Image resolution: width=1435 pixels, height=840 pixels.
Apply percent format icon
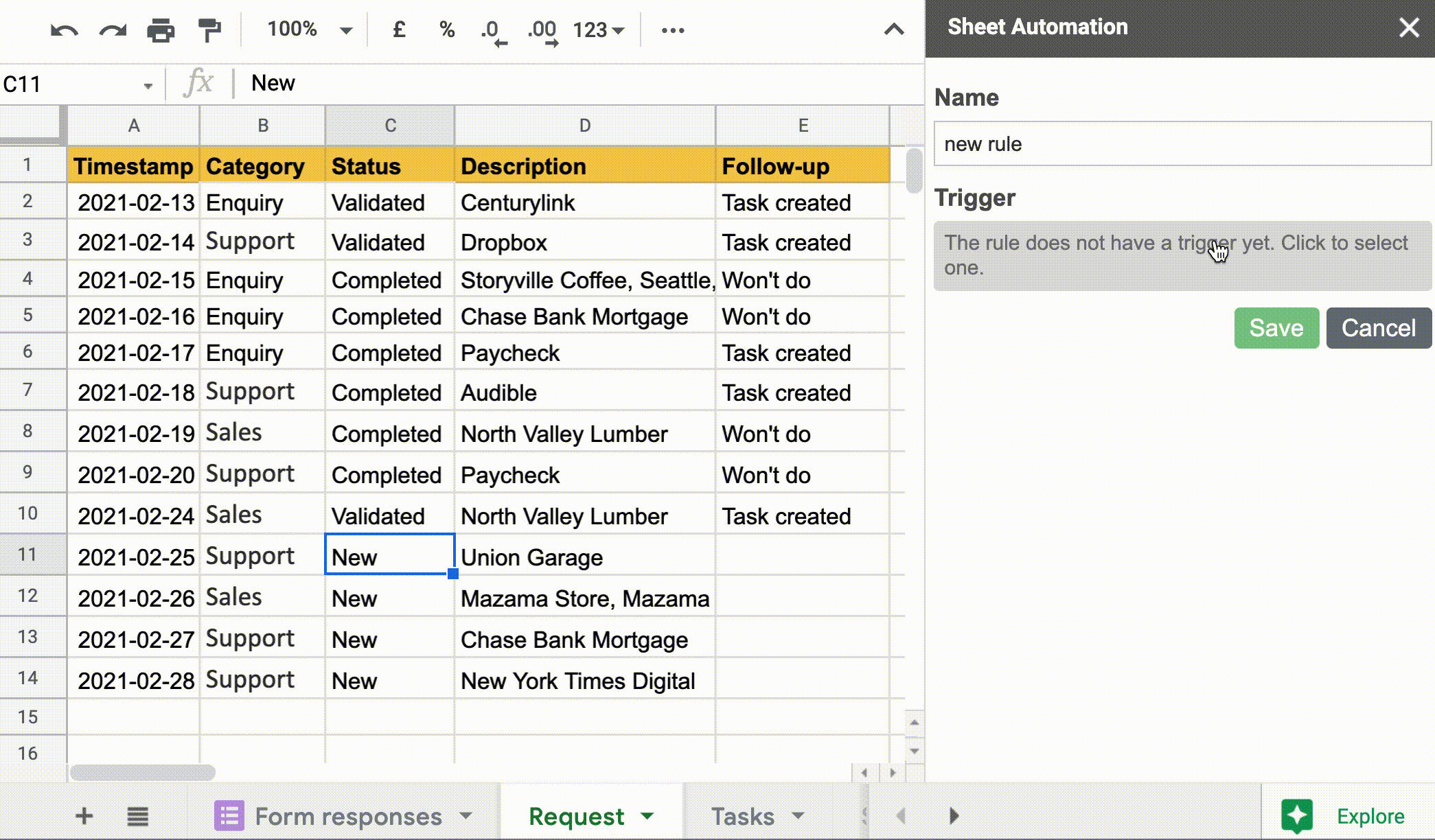pyautogui.click(x=447, y=30)
